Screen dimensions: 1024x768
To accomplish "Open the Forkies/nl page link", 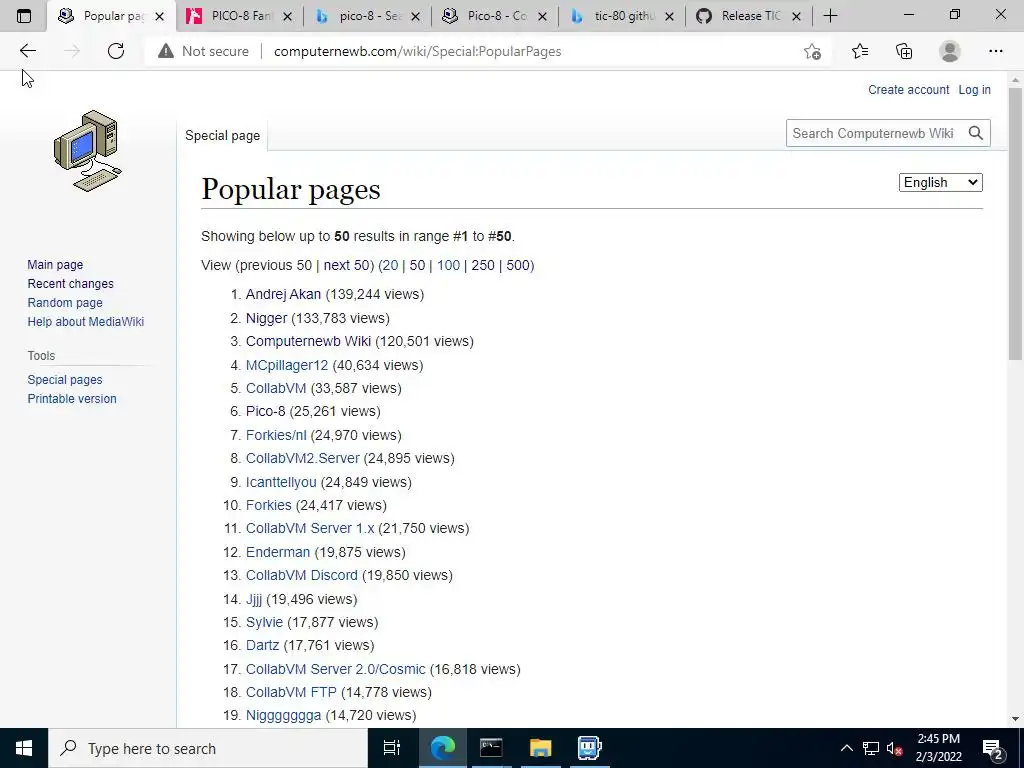I will click(276, 435).
